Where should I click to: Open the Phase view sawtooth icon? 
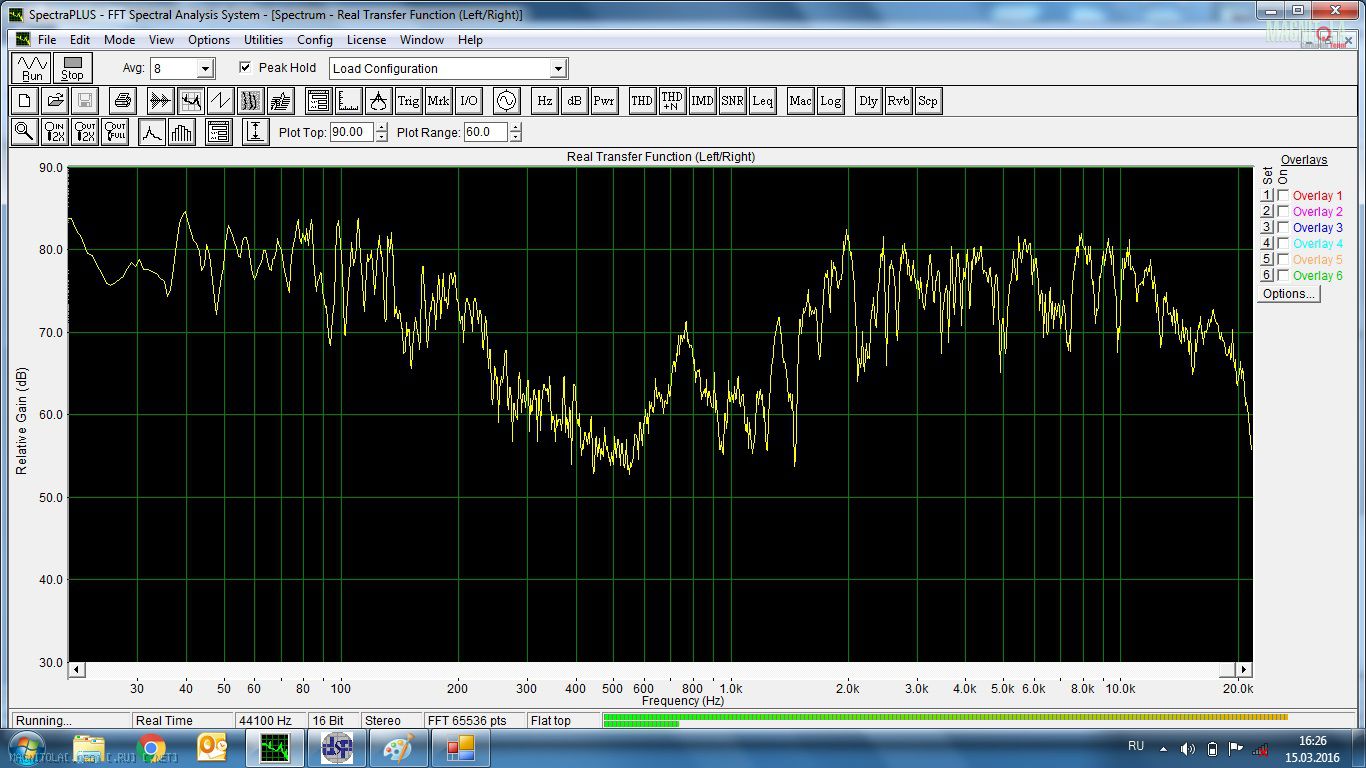coord(220,101)
